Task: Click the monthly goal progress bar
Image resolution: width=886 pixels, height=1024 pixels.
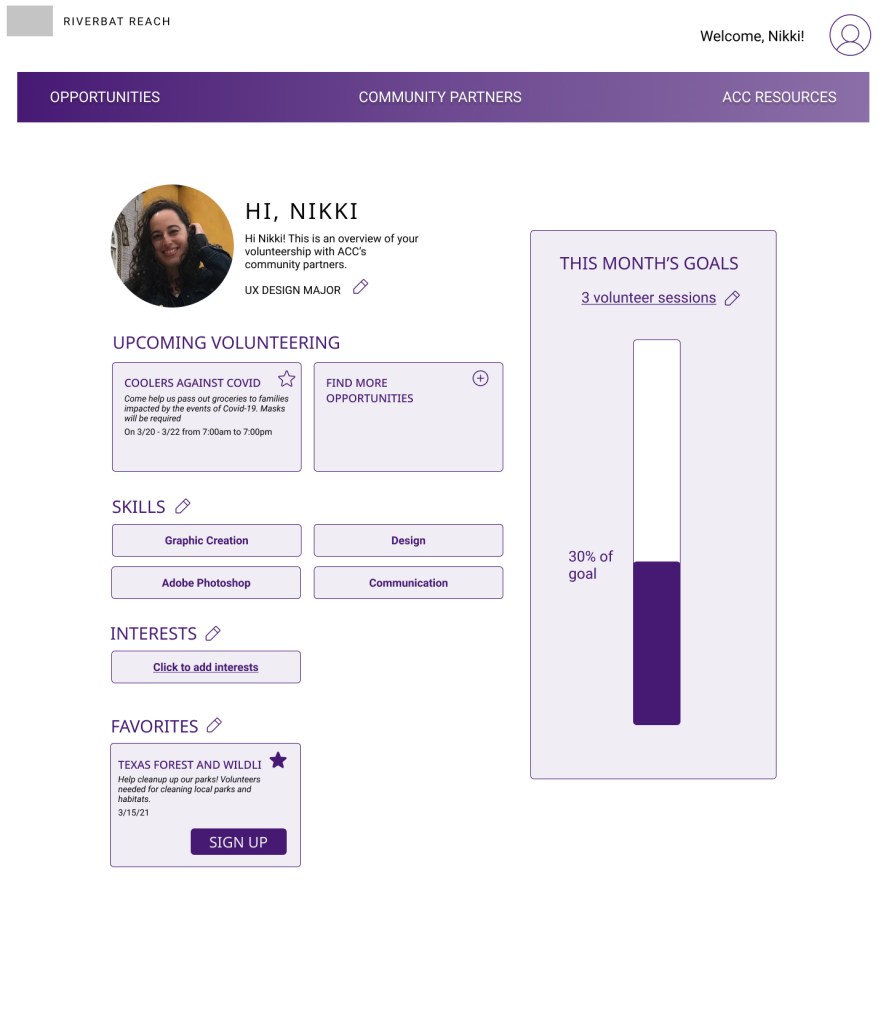Action: 656,532
